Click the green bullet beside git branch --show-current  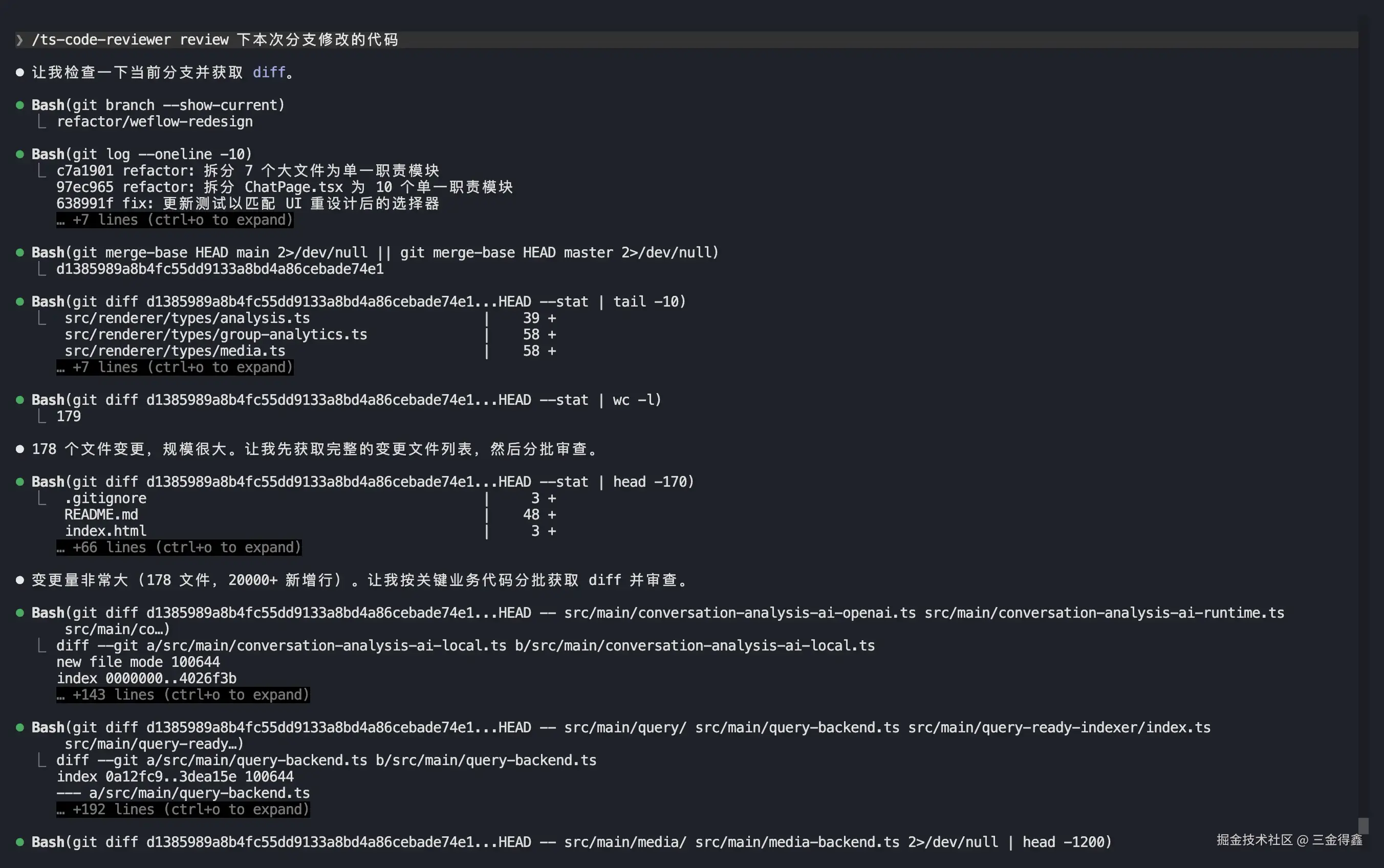point(20,105)
